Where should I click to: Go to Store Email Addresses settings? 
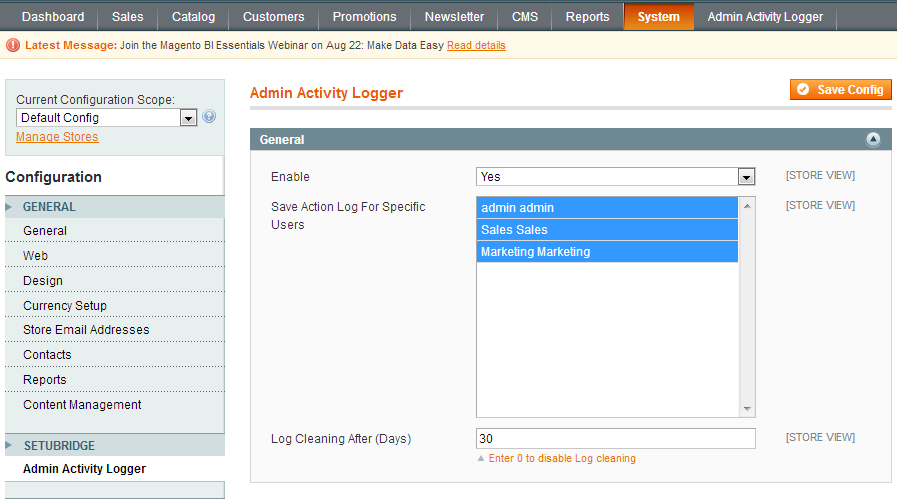(x=86, y=330)
